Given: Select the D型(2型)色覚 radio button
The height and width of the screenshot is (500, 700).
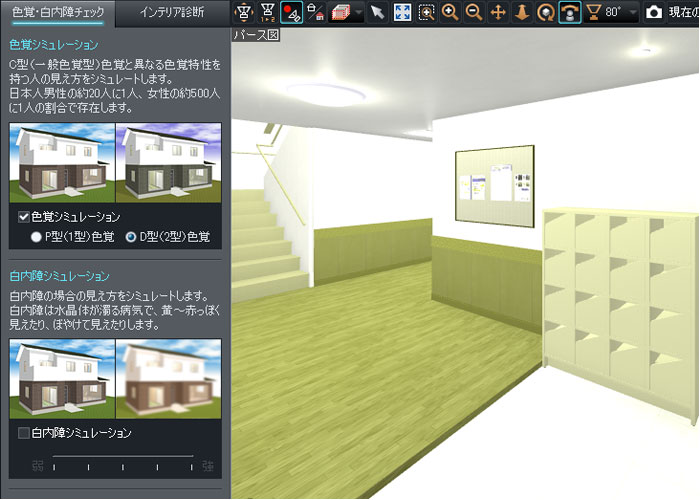Looking at the screenshot, I should point(131,237).
